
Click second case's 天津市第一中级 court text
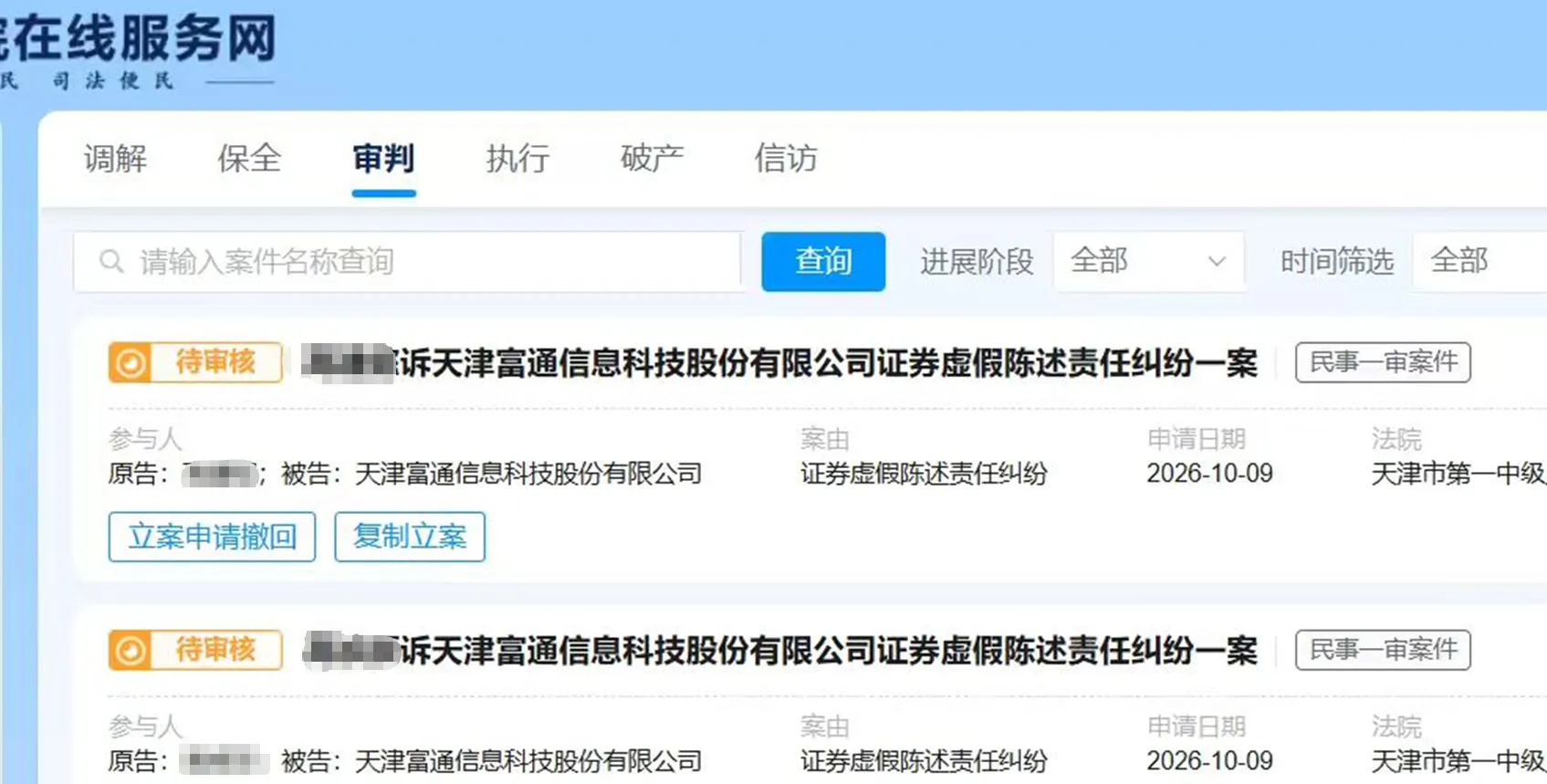[1458, 761]
